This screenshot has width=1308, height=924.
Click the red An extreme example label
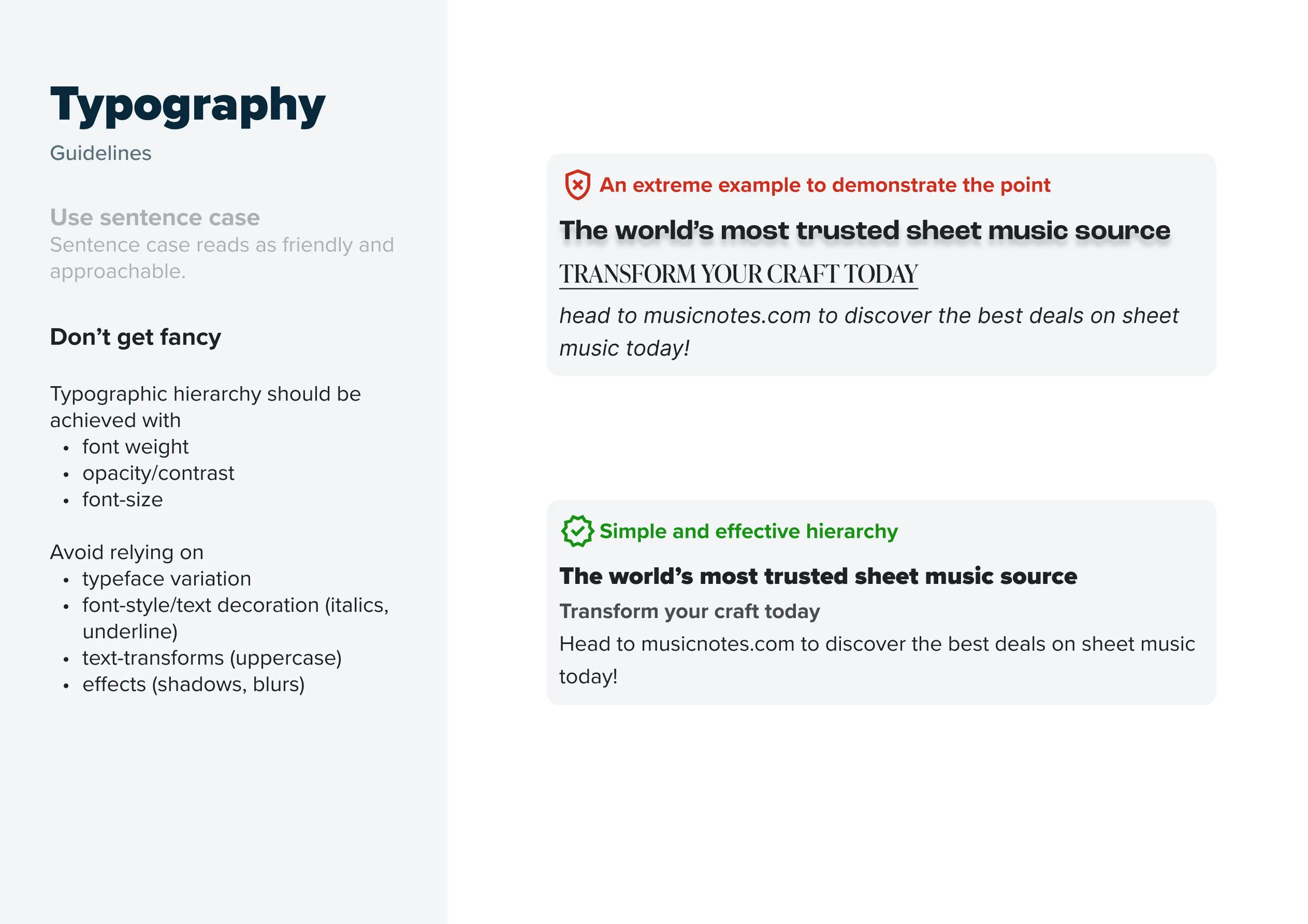(x=824, y=185)
